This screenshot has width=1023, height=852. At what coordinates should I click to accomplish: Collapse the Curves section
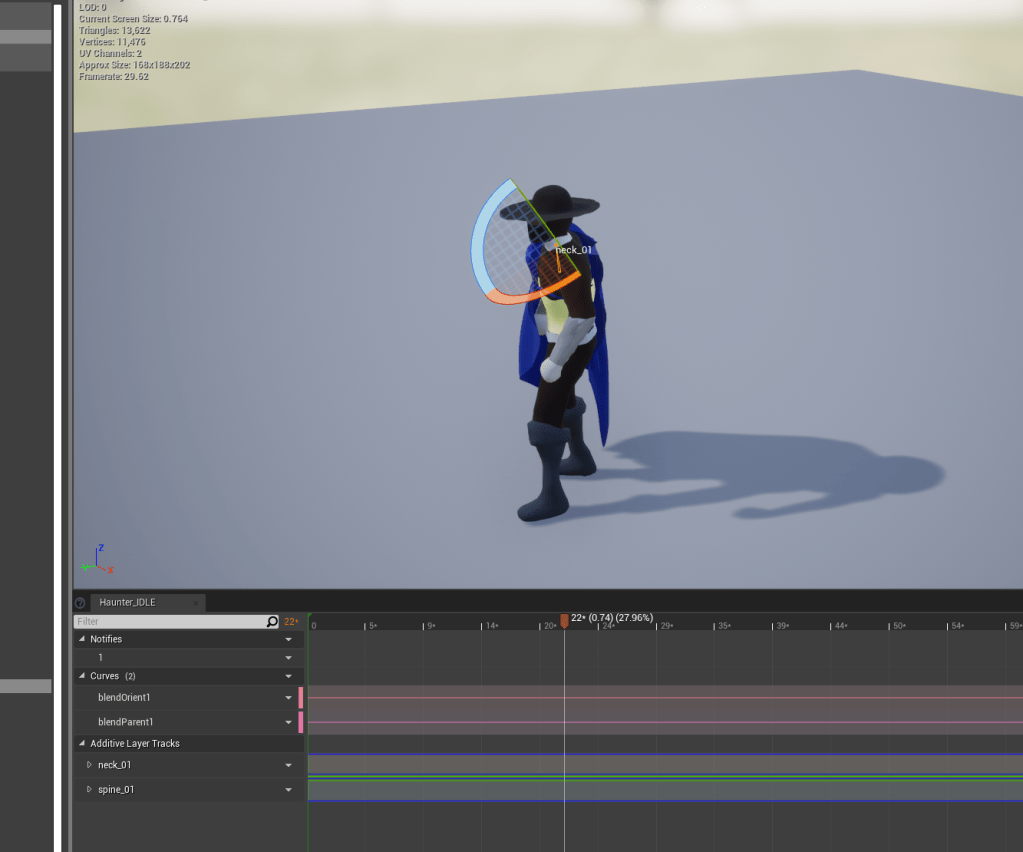[x=82, y=676]
